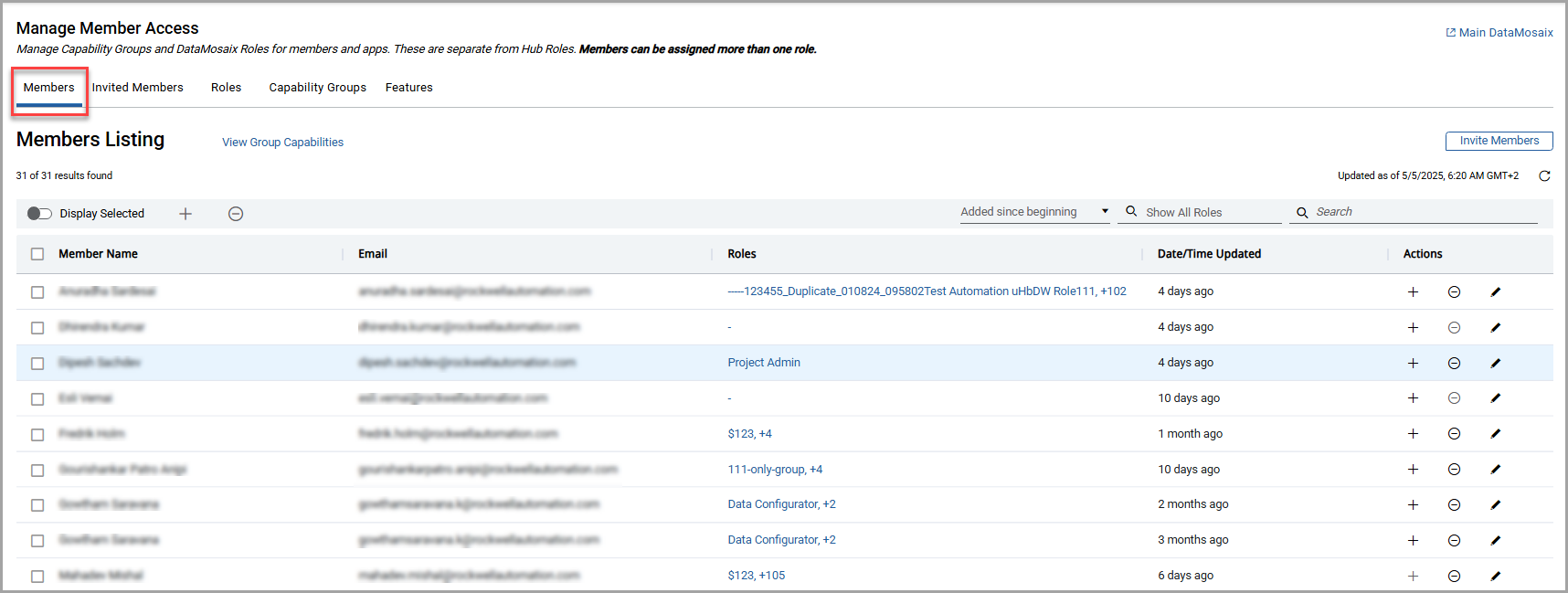This screenshot has width=1568, height=593.
Task: Click the Invite Members button
Action: pyautogui.click(x=1499, y=141)
